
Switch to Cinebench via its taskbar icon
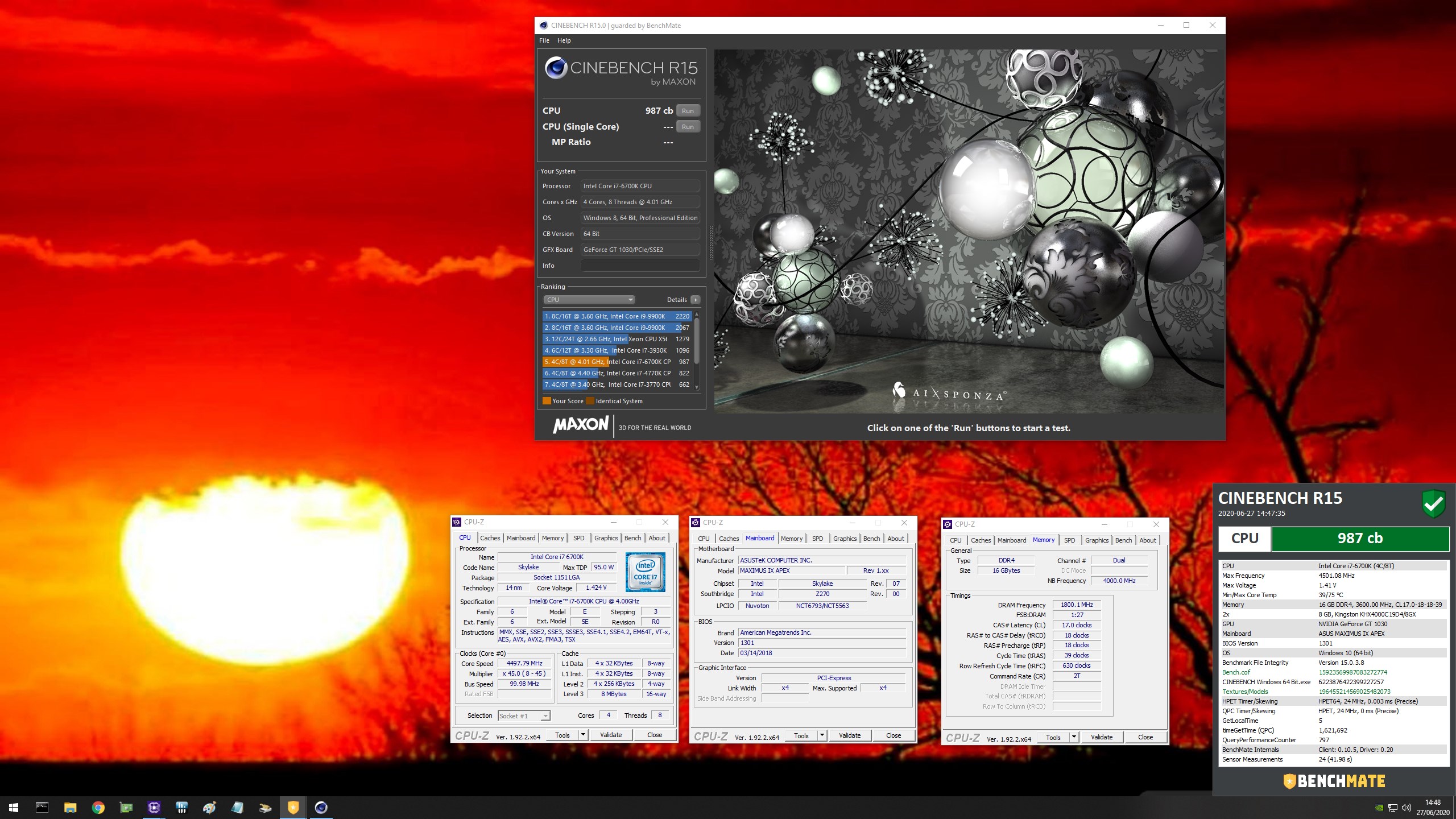pos(321,807)
